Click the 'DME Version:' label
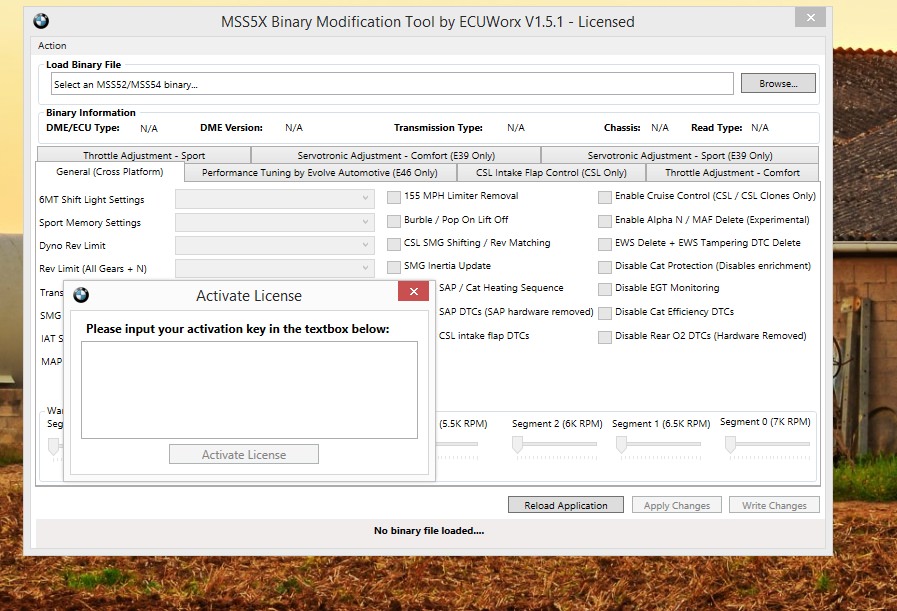Image resolution: width=897 pixels, height=611 pixels. 231,128
